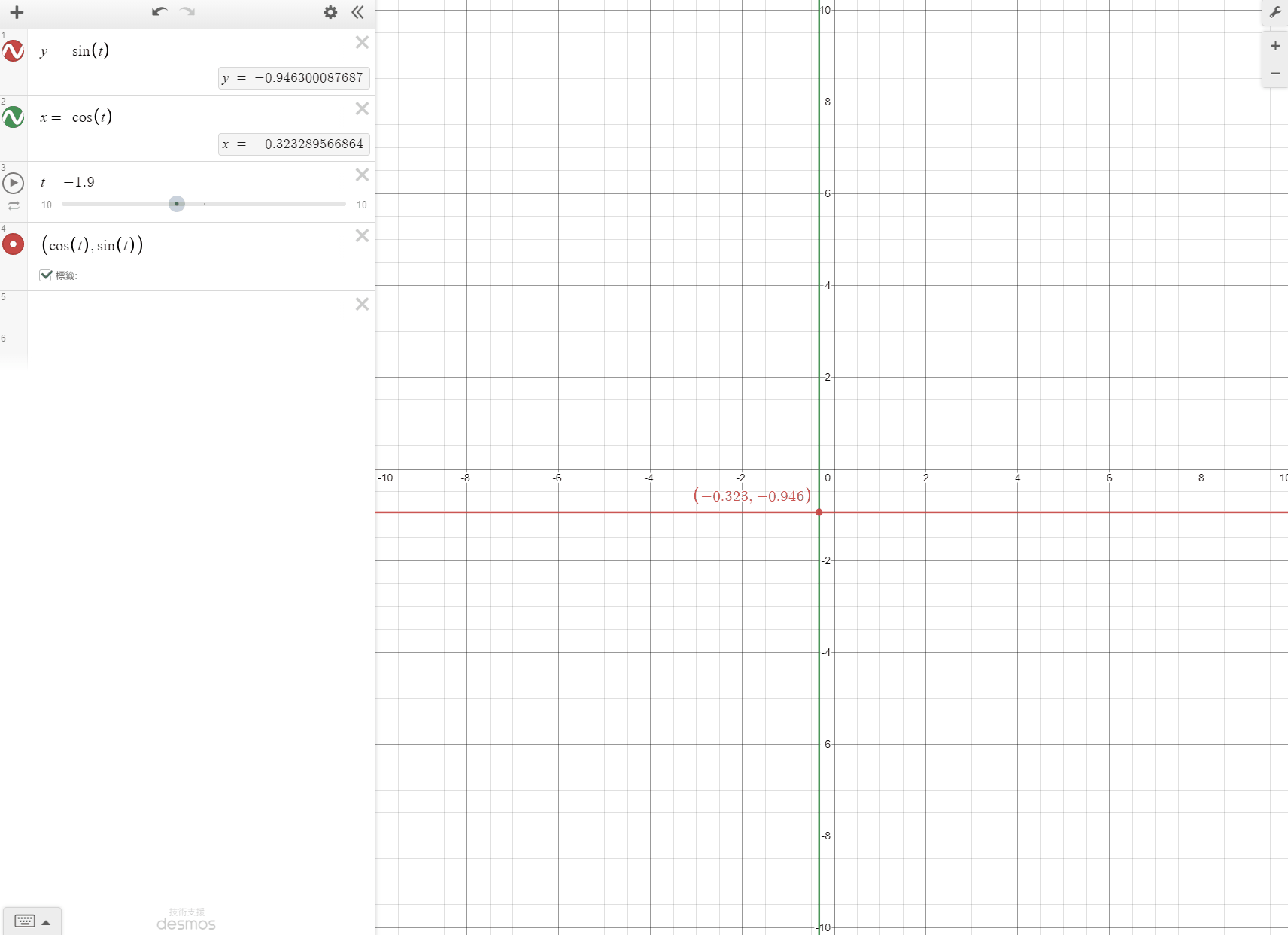Undo the last change
This screenshot has width=1288, height=935.
(159, 11)
